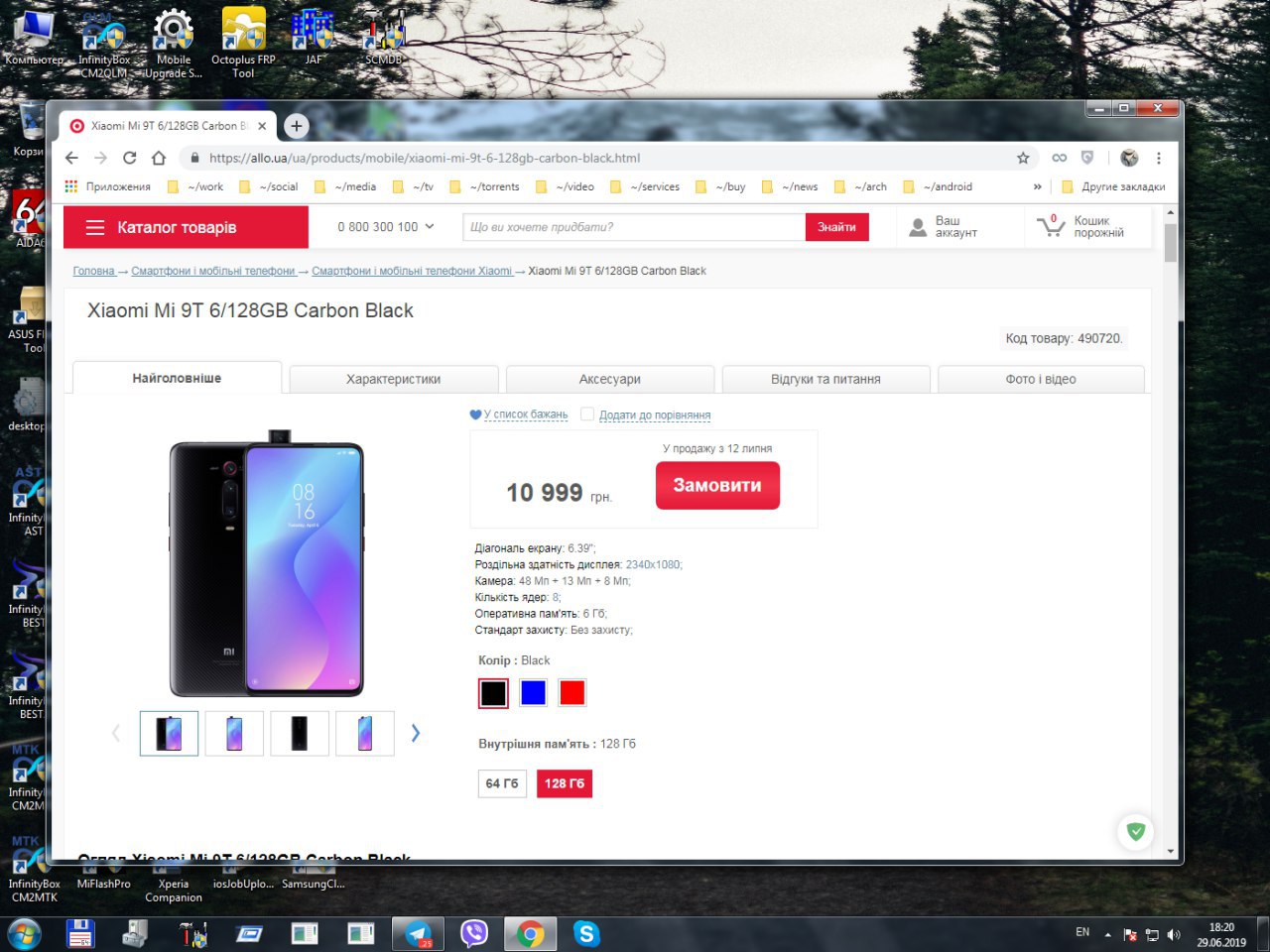
Task: Open the browser home page
Action: coord(158,158)
